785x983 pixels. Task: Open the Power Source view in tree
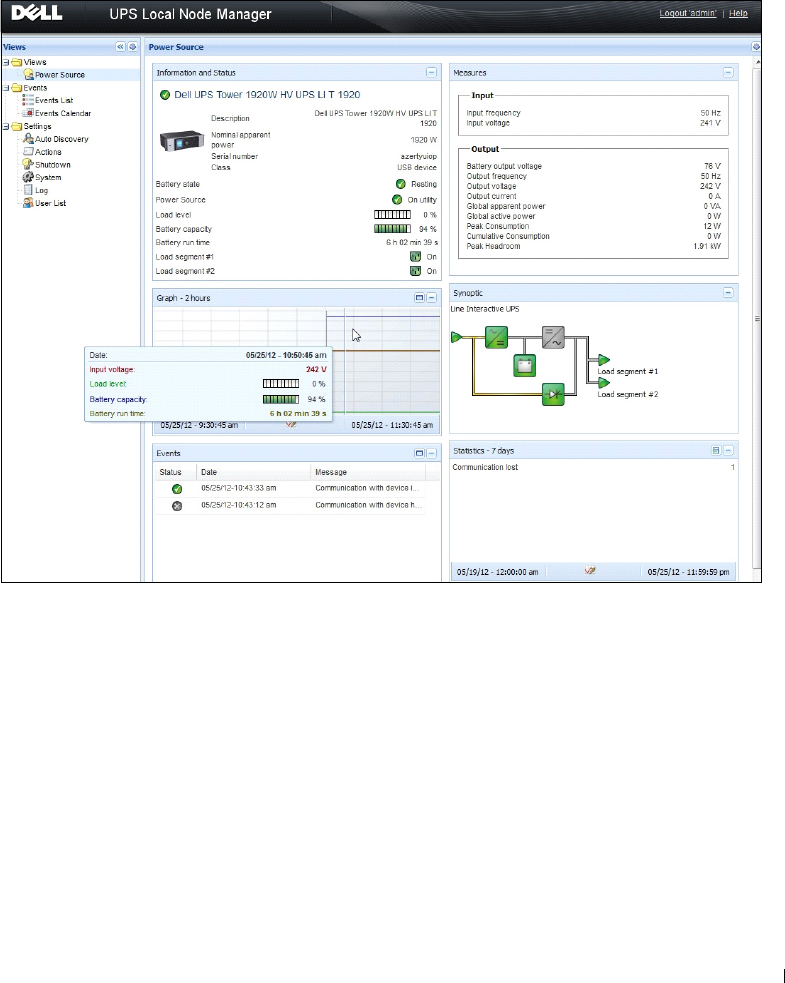[59, 75]
